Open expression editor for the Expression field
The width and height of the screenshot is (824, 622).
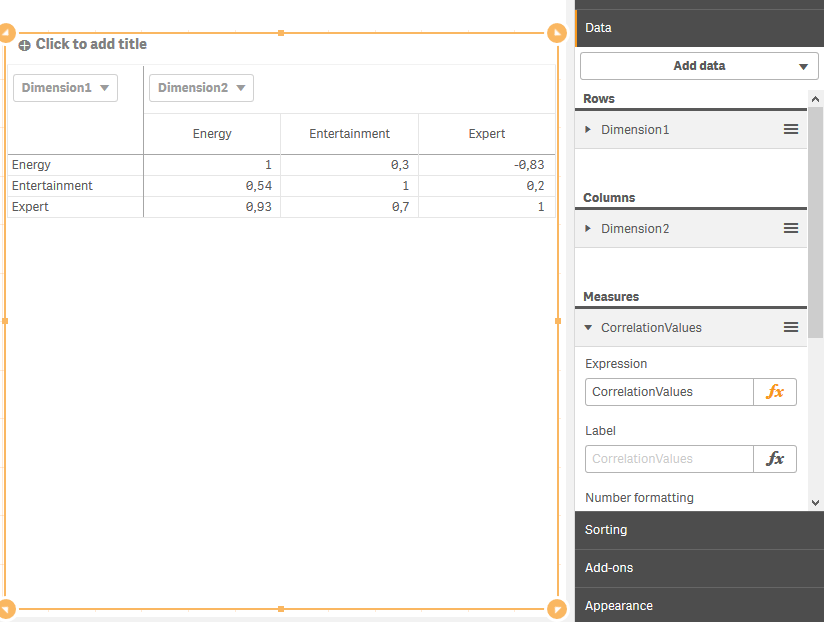click(x=775, y=392)
